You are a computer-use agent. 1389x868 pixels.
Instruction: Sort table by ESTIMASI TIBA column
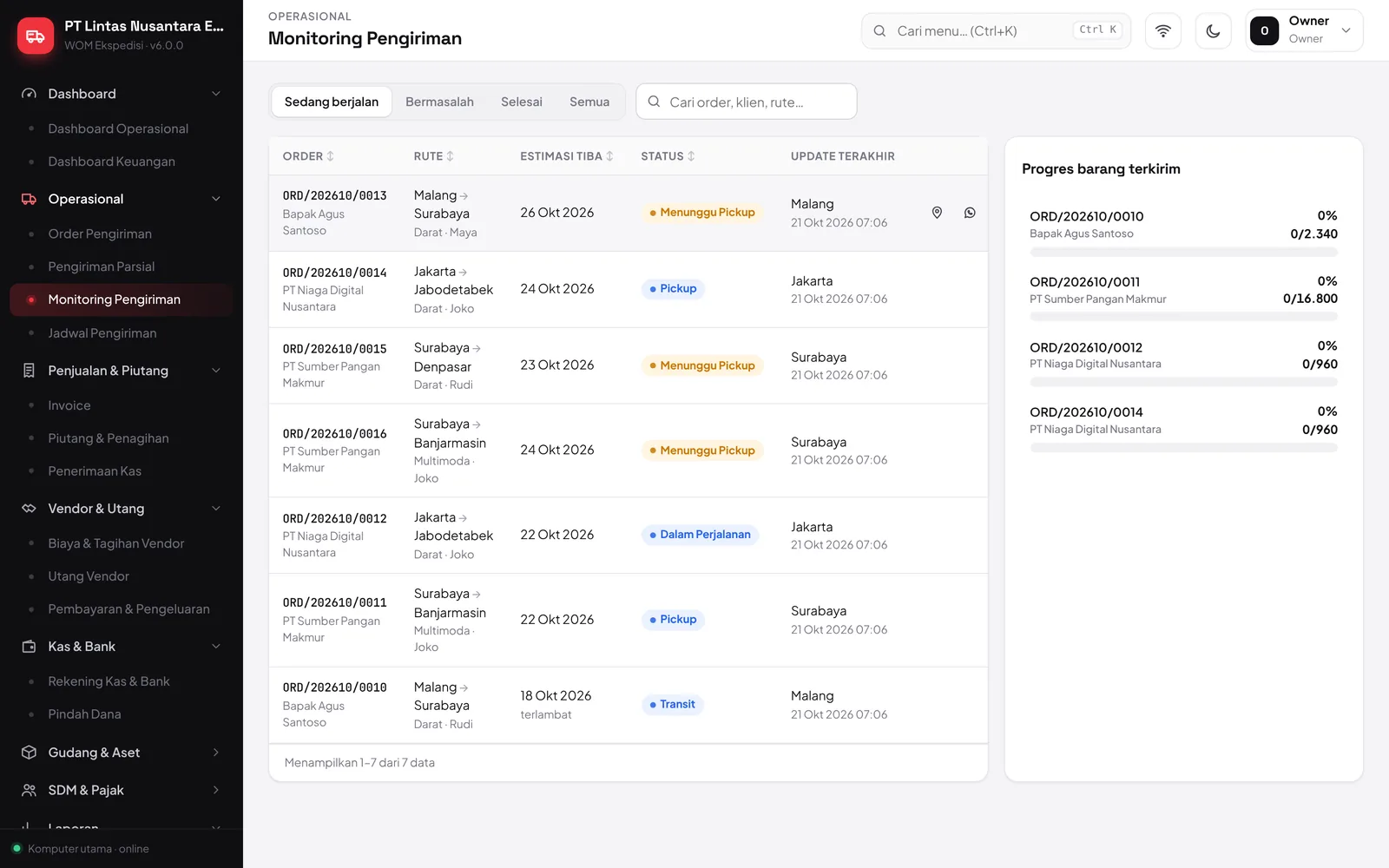(x=567, y=156)
